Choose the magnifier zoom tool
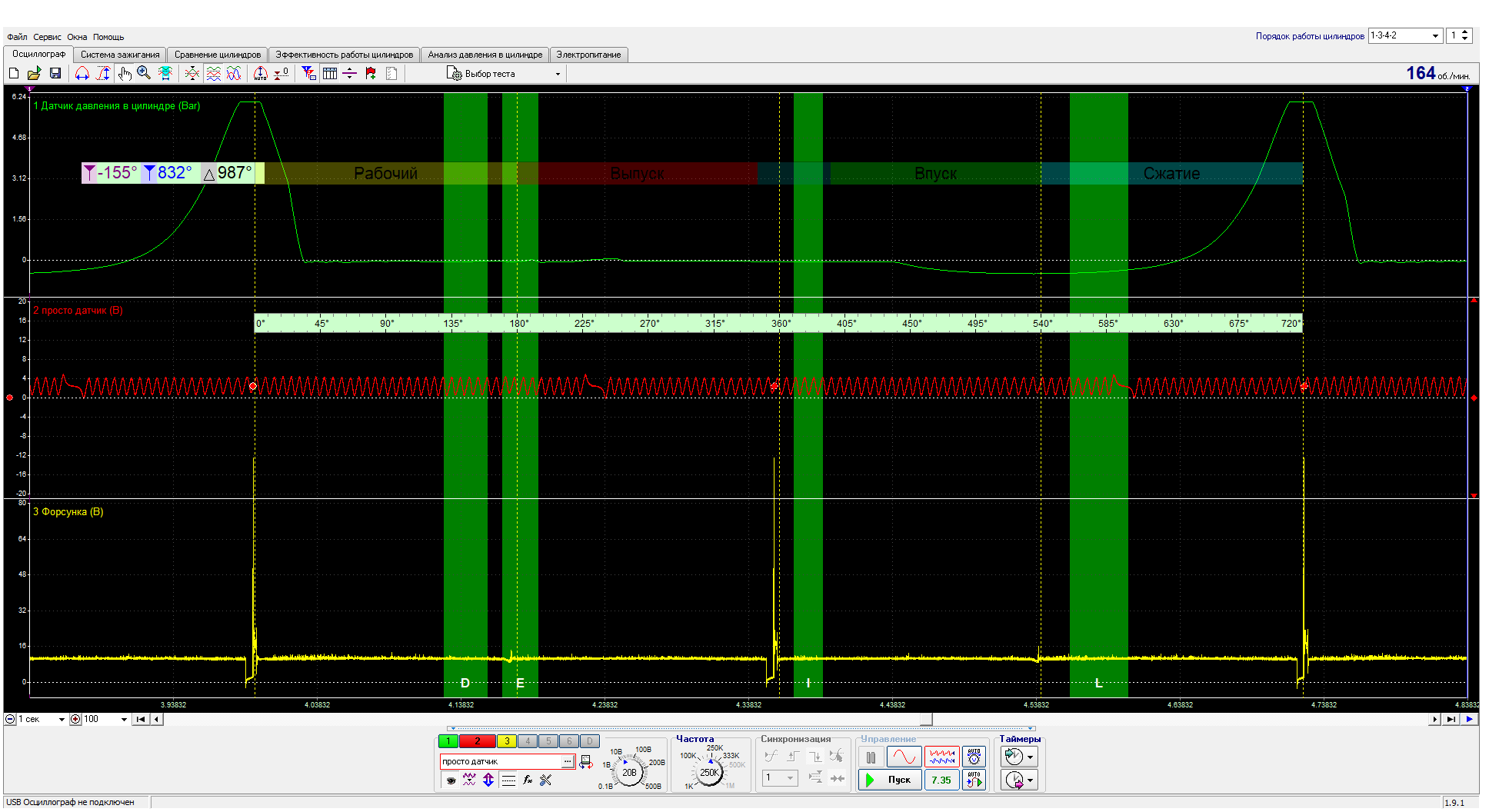The width and height of the screenshot is (1489, 812). (x=144, y=73)
